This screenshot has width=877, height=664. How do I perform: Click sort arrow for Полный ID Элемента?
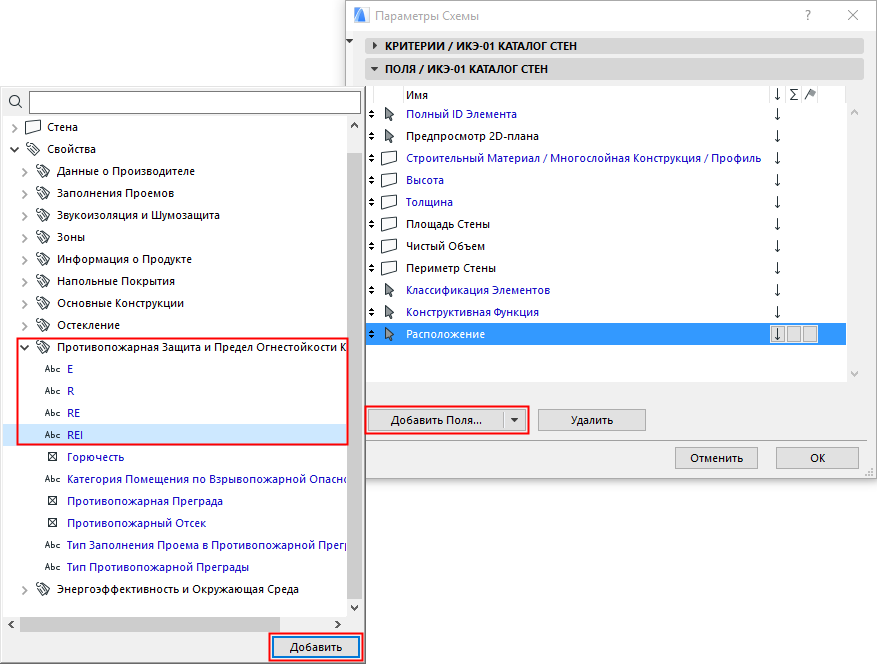[x=777, y=114]
